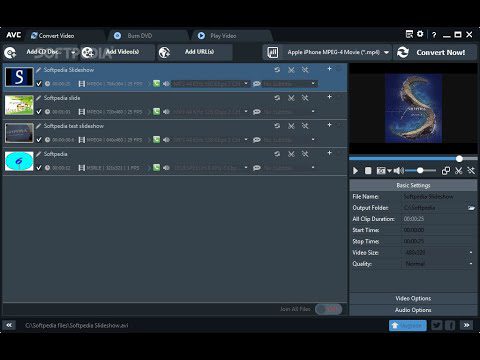The width and height of the screenshot is (480, 360).
Task: Click the register icon beside the gear
Action: click(x=409, y=34)
